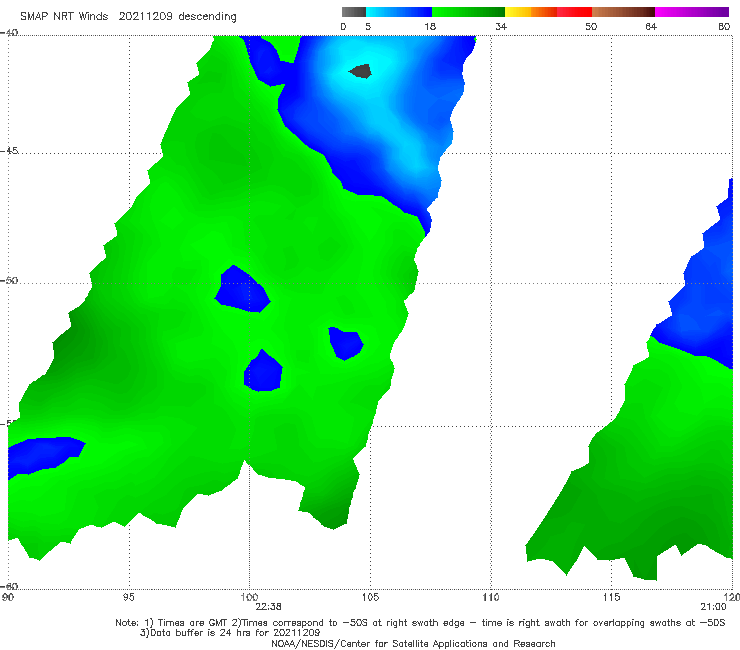Image resolution: width=740 pixels, height=650 pixels.
Task: Click the longitude label "95"
Action: click(128, 598)
